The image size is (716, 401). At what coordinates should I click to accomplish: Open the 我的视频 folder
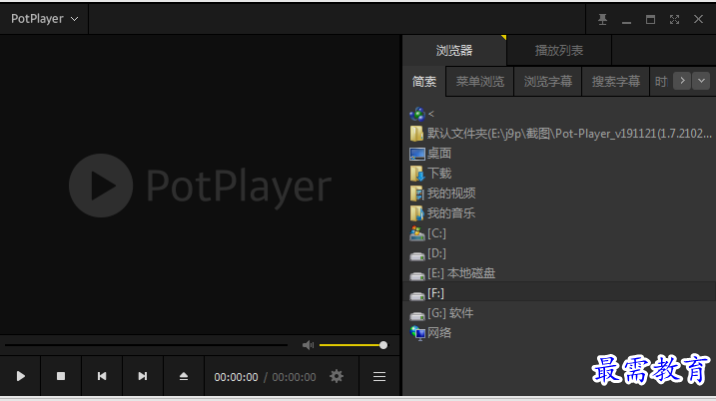[451, 193]
